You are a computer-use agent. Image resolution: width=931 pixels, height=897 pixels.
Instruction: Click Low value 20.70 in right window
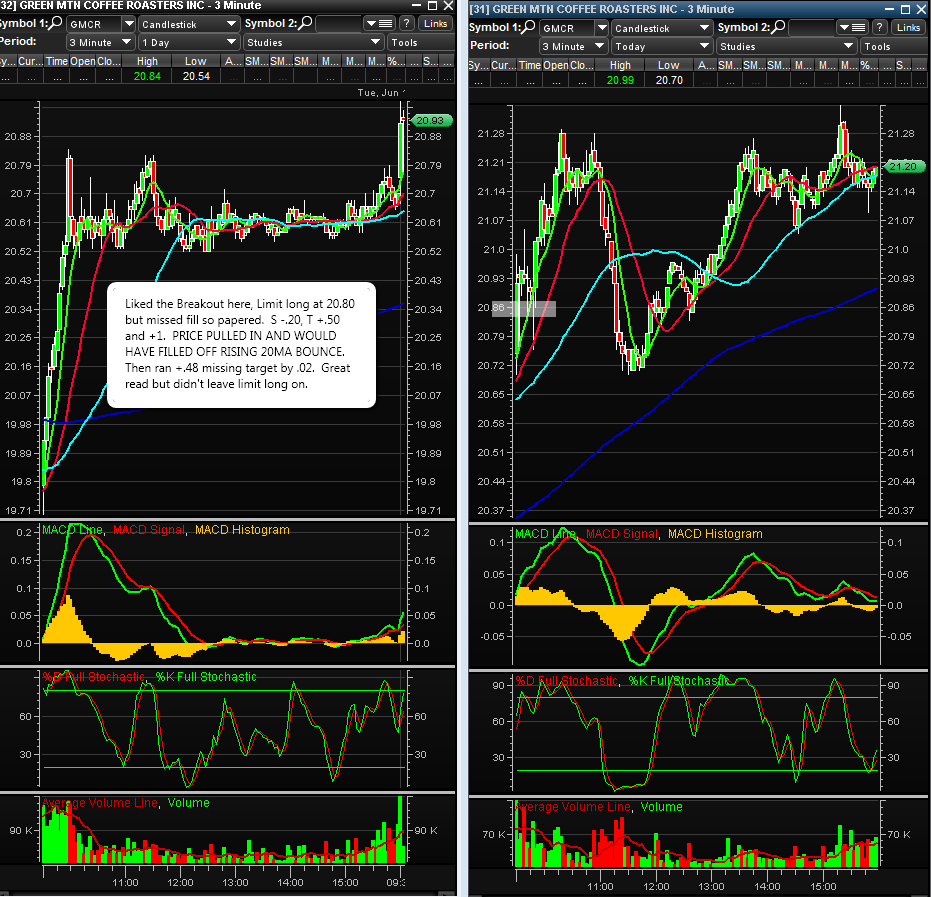(669, 80)
